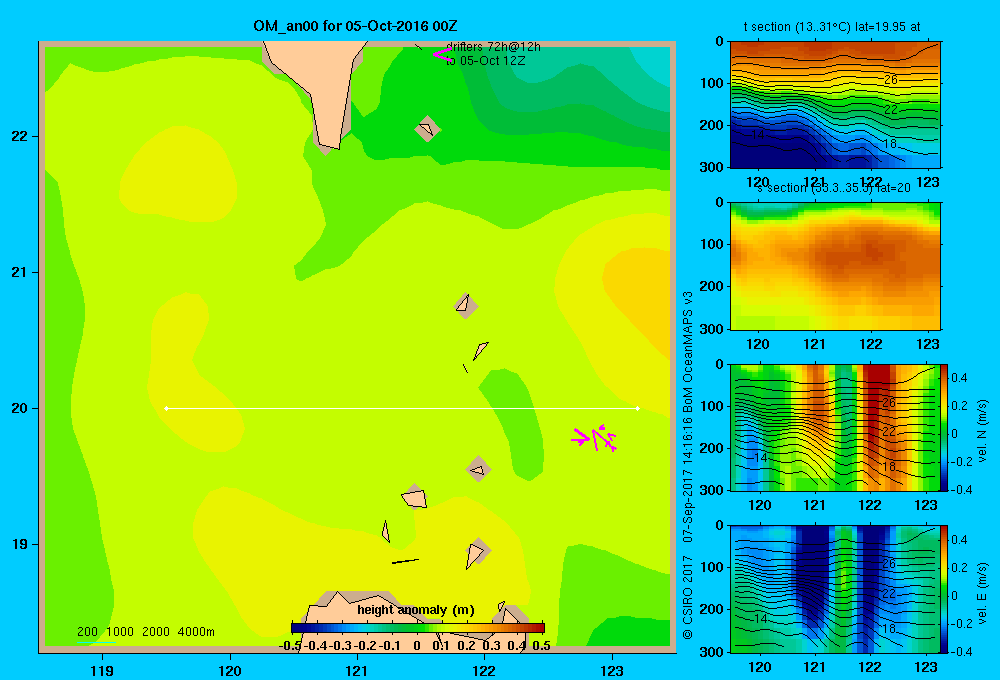Click the white section line's left endpoint
Screen dimensions: 1000x680
tap(166, 408)
